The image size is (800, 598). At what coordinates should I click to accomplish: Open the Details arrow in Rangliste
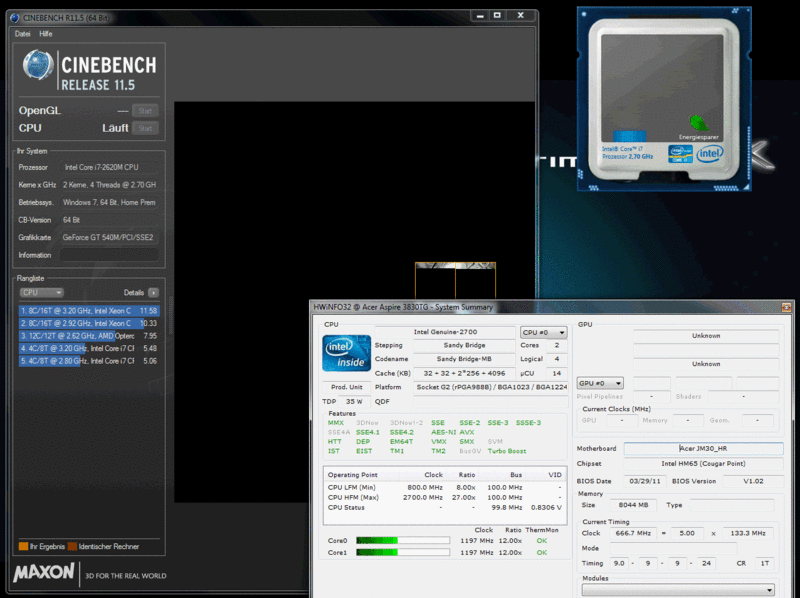153,292
